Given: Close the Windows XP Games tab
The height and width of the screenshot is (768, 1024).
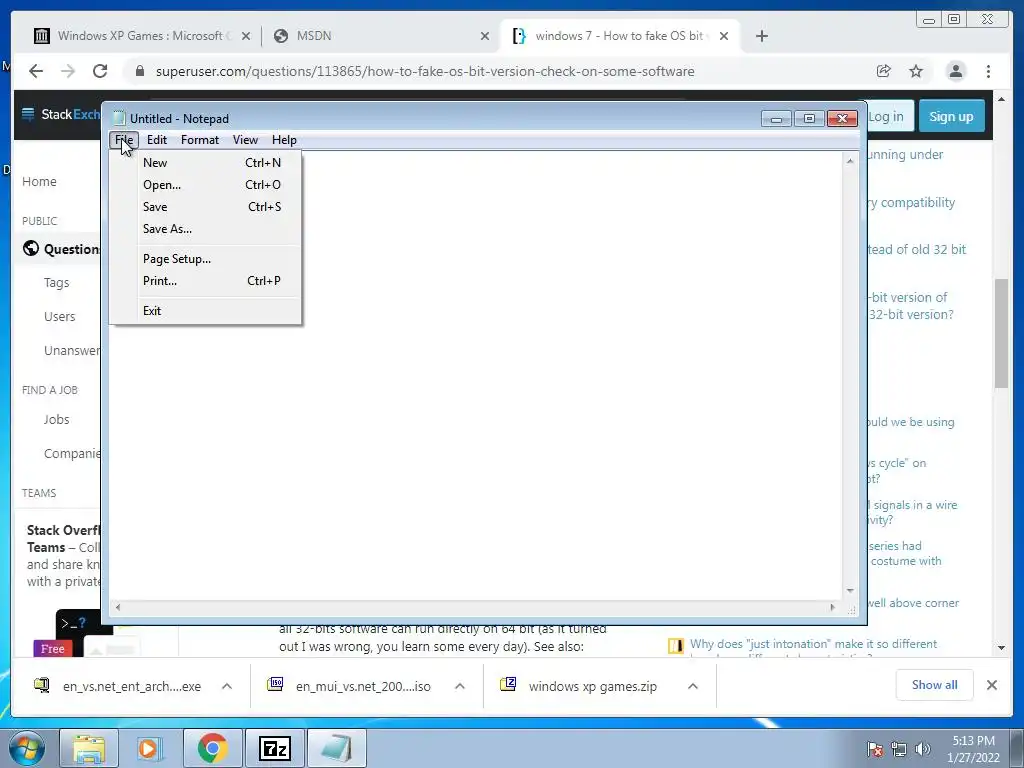Looking at the screenshot, I should tap(246, 37).
